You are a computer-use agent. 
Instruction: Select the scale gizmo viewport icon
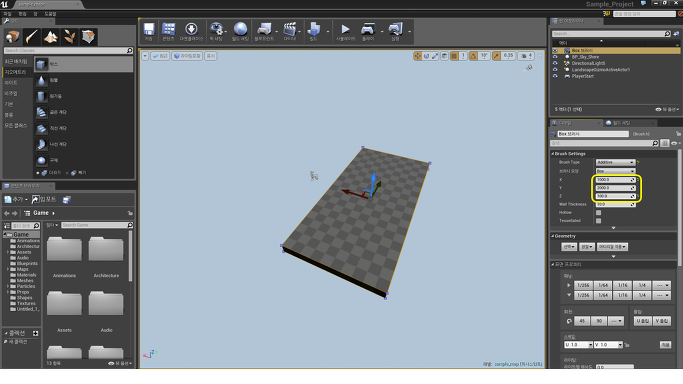pyautogui.click(x=435, y=56)
